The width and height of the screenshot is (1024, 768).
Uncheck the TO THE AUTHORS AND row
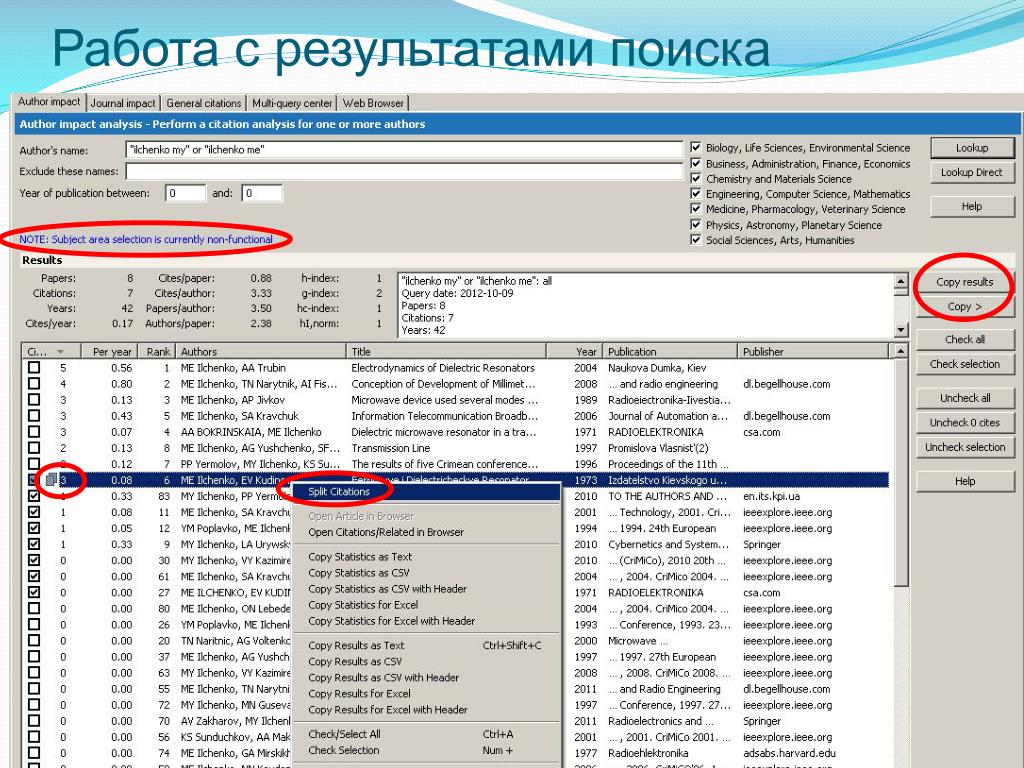pyautogui.click(x=34, y=496)
